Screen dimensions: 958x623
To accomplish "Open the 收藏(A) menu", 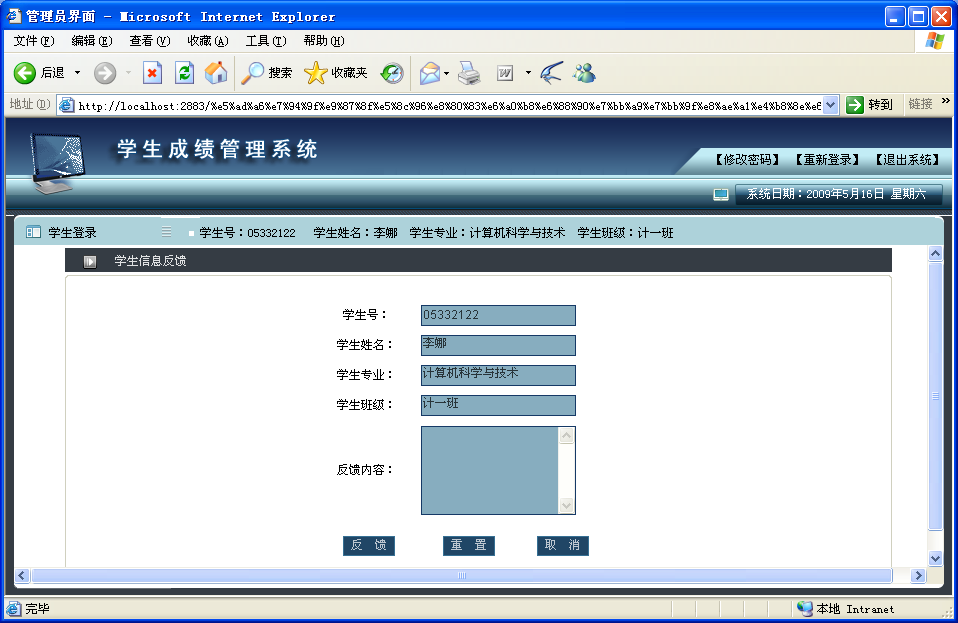I will pyautogui.click(x=208, y=41).
